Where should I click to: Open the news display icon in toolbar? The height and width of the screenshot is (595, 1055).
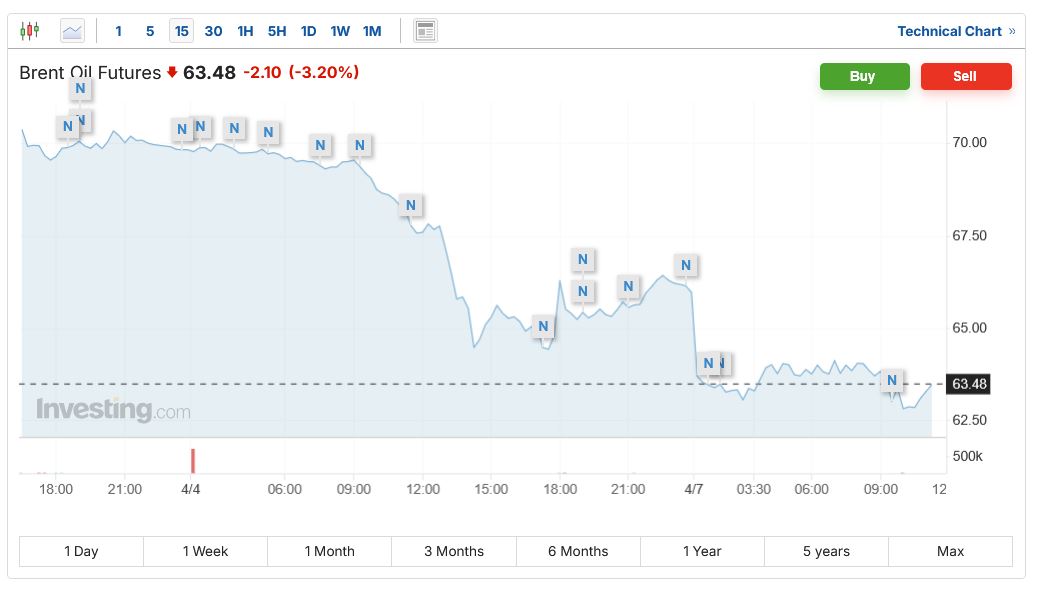point(425,31)
